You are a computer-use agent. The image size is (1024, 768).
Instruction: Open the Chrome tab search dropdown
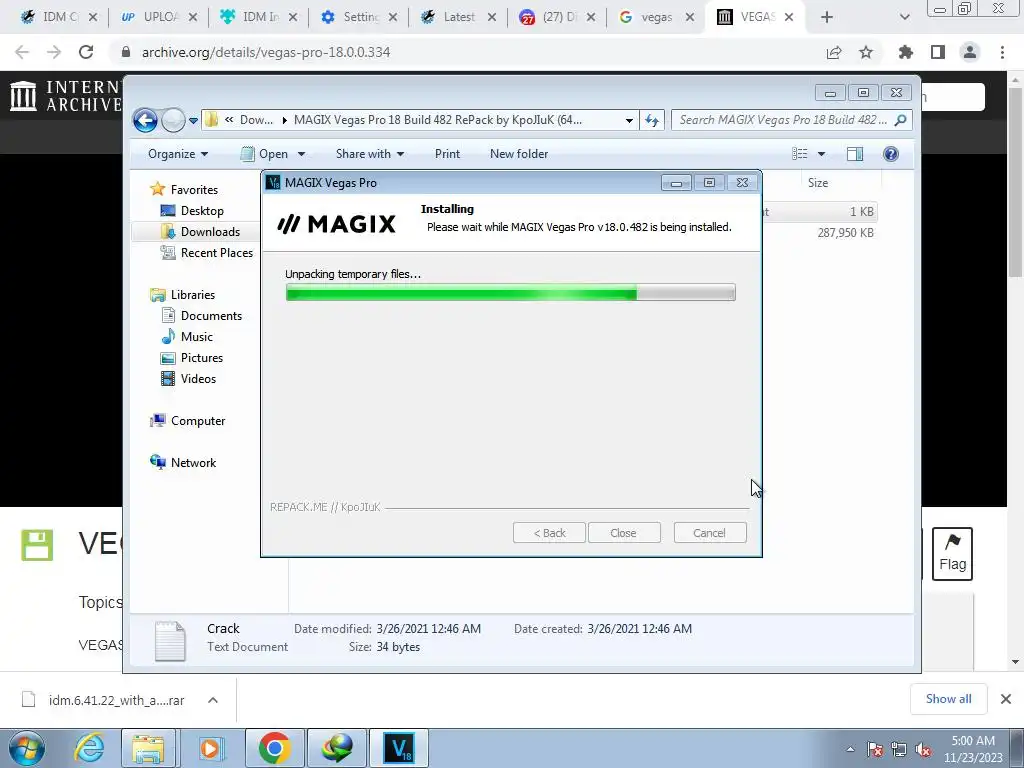(904, 17)
